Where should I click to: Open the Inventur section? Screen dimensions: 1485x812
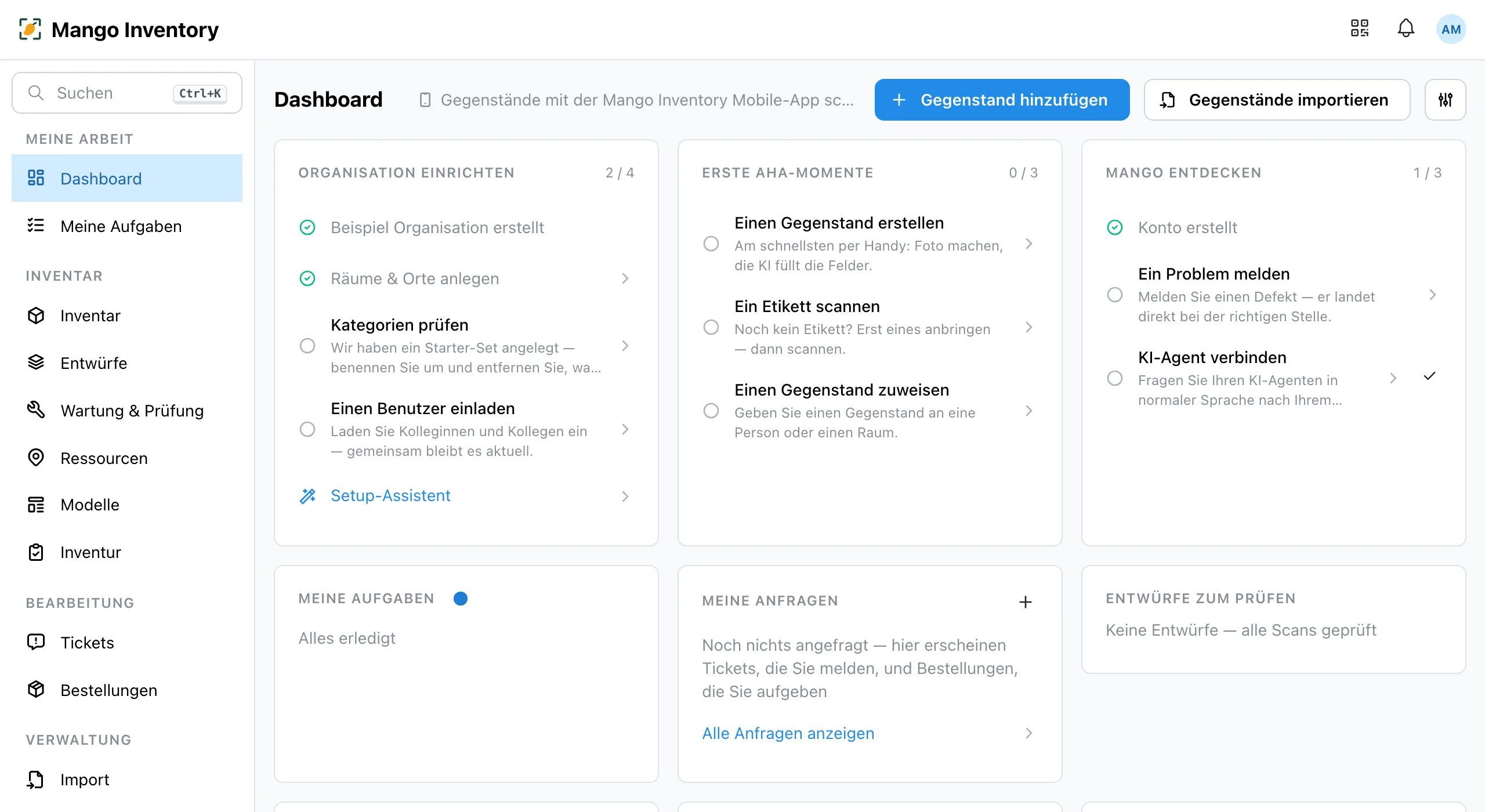(x=127, y=552)
